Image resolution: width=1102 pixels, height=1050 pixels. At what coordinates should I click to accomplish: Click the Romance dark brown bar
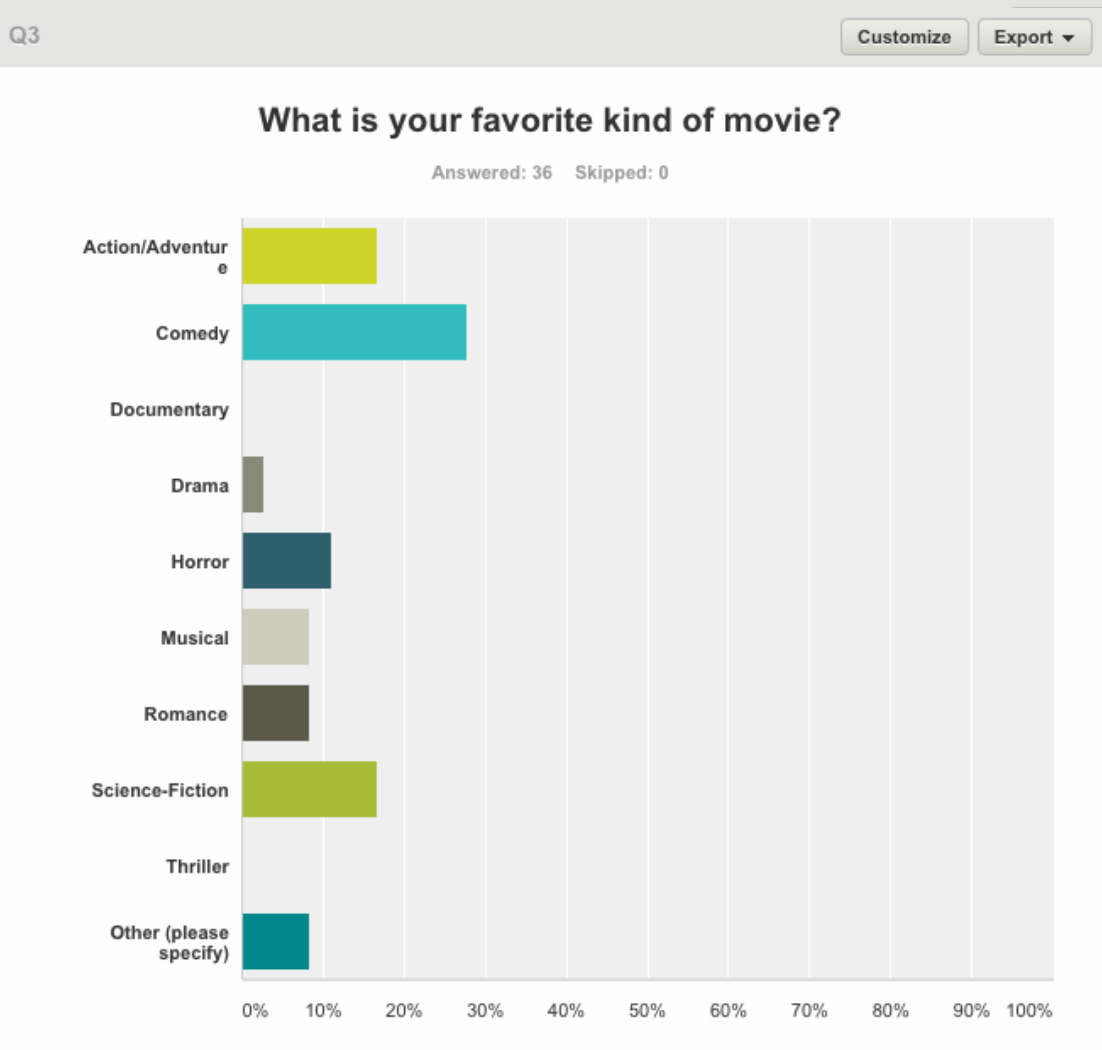275,713
